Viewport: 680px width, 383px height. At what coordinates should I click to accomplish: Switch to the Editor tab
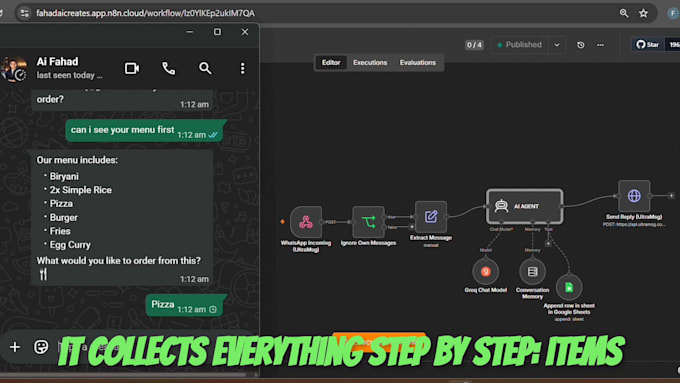click(x=331, y=62)
